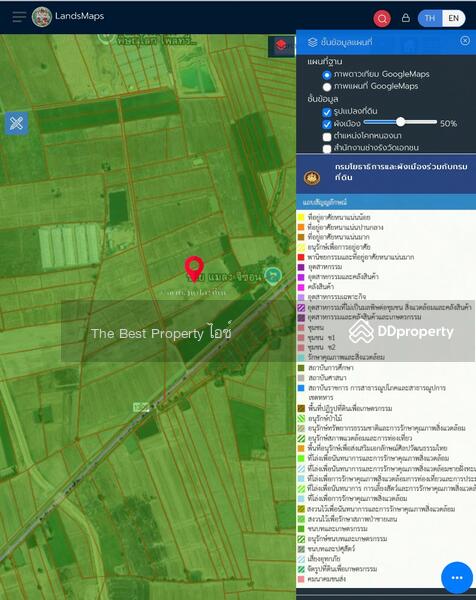476x600 pixels.
Task: Open the hamburger menu
Action: 19,17
